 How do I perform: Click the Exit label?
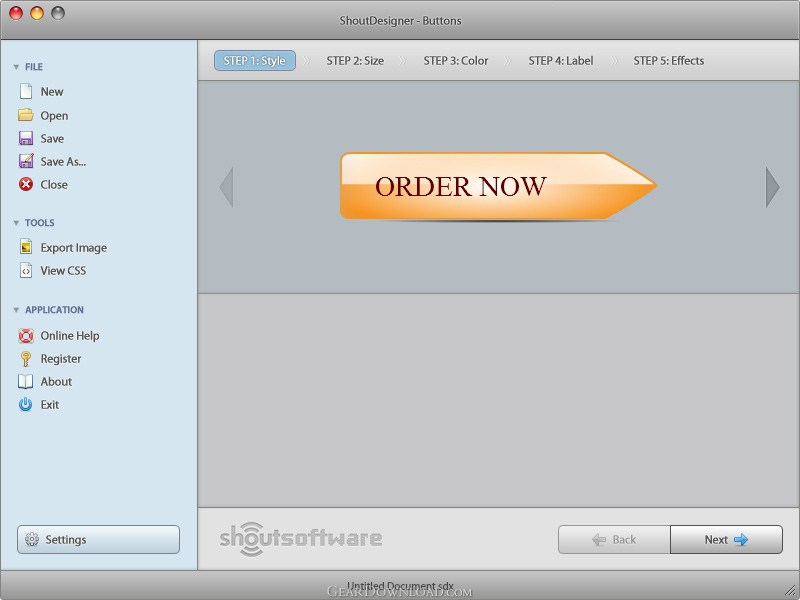[49, 404]
